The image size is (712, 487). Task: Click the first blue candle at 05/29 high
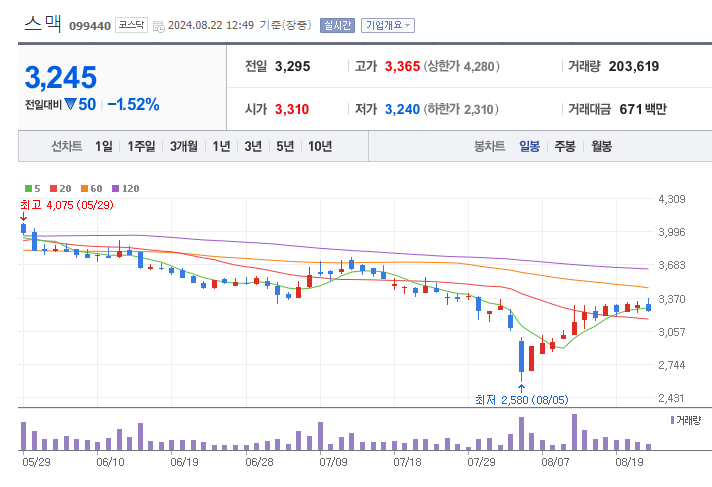coord(24,228)
